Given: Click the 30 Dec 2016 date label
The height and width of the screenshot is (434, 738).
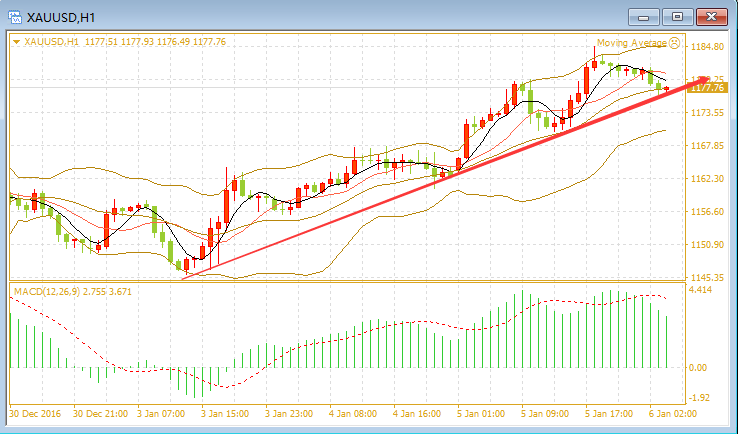Looking at the screenshot, I should coord(35,414).
